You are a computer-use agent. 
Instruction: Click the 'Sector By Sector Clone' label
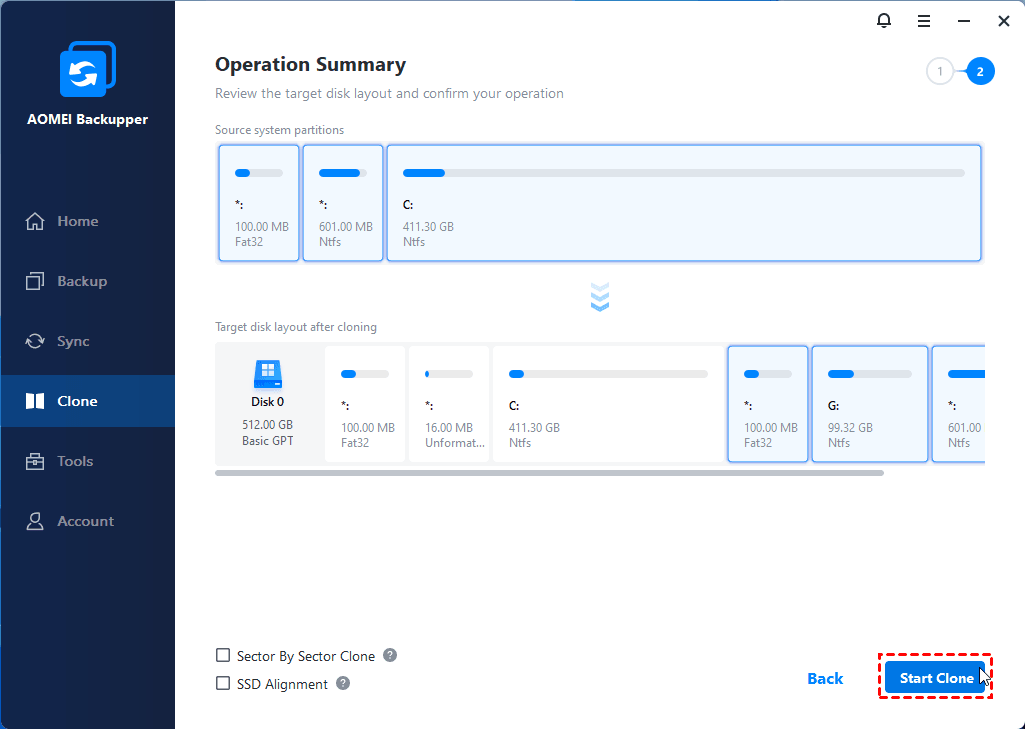[x=306, y=656]
